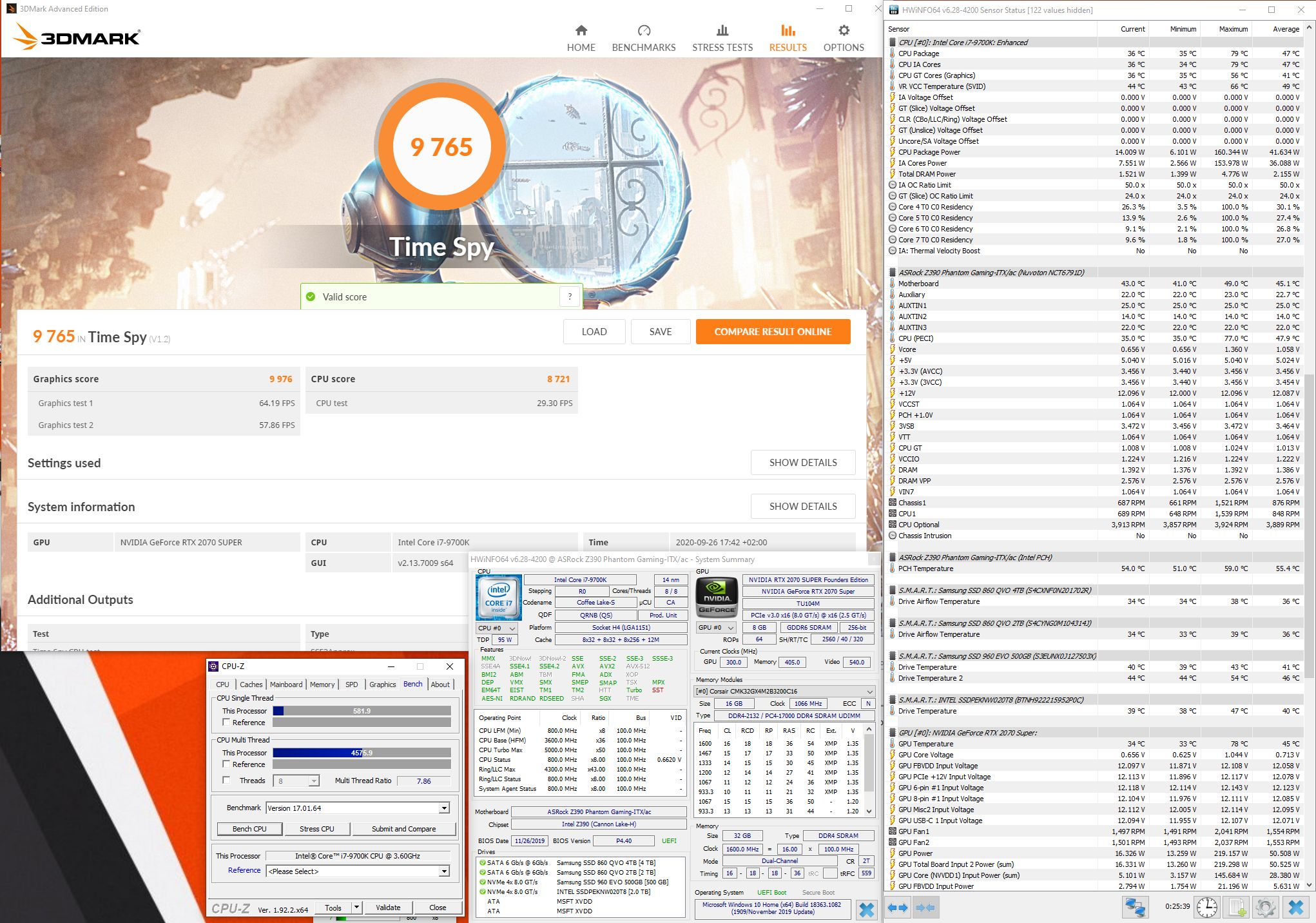Click the fan icon beside GPU Fan1
Image resolution: width=1316 pixels, height=923 pixels.
click(893, 831)
